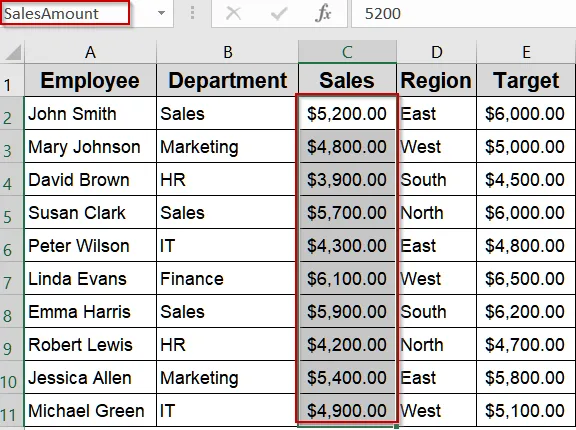
Task: Click the formula bar resize dots handle
Action: tap(192, 13)
